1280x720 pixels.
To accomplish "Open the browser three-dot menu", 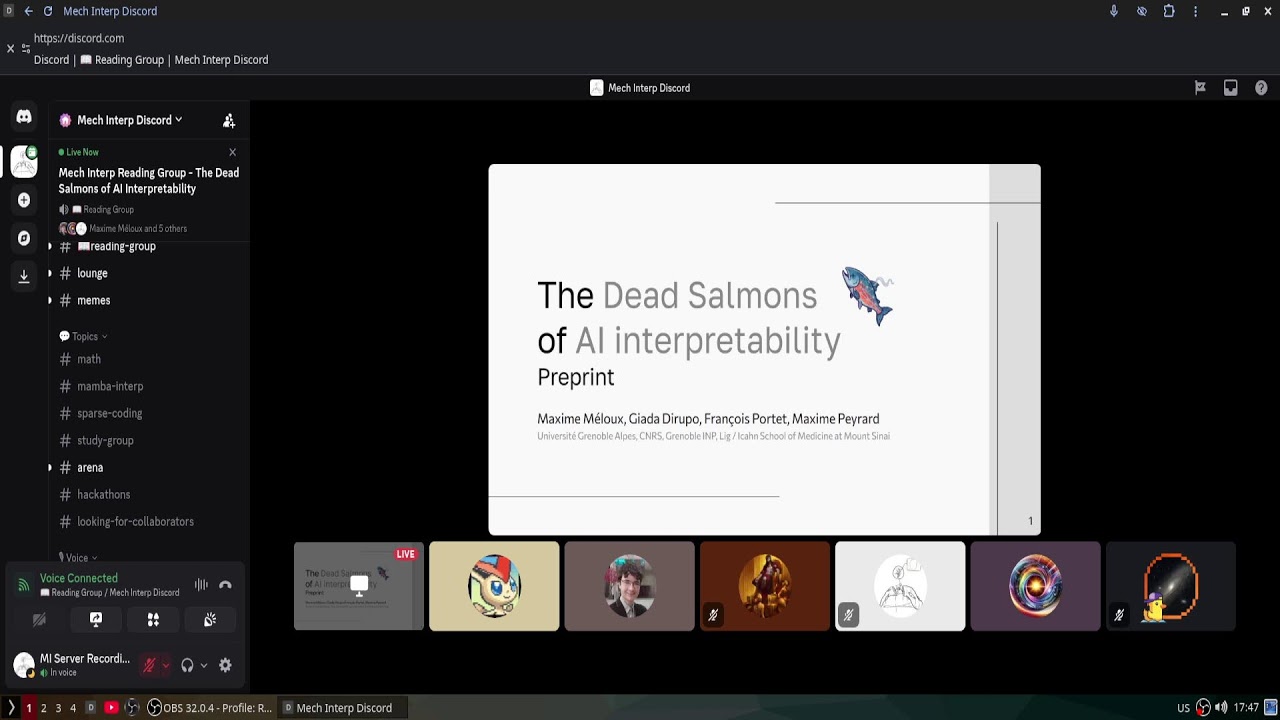I will click(1195, 11).
